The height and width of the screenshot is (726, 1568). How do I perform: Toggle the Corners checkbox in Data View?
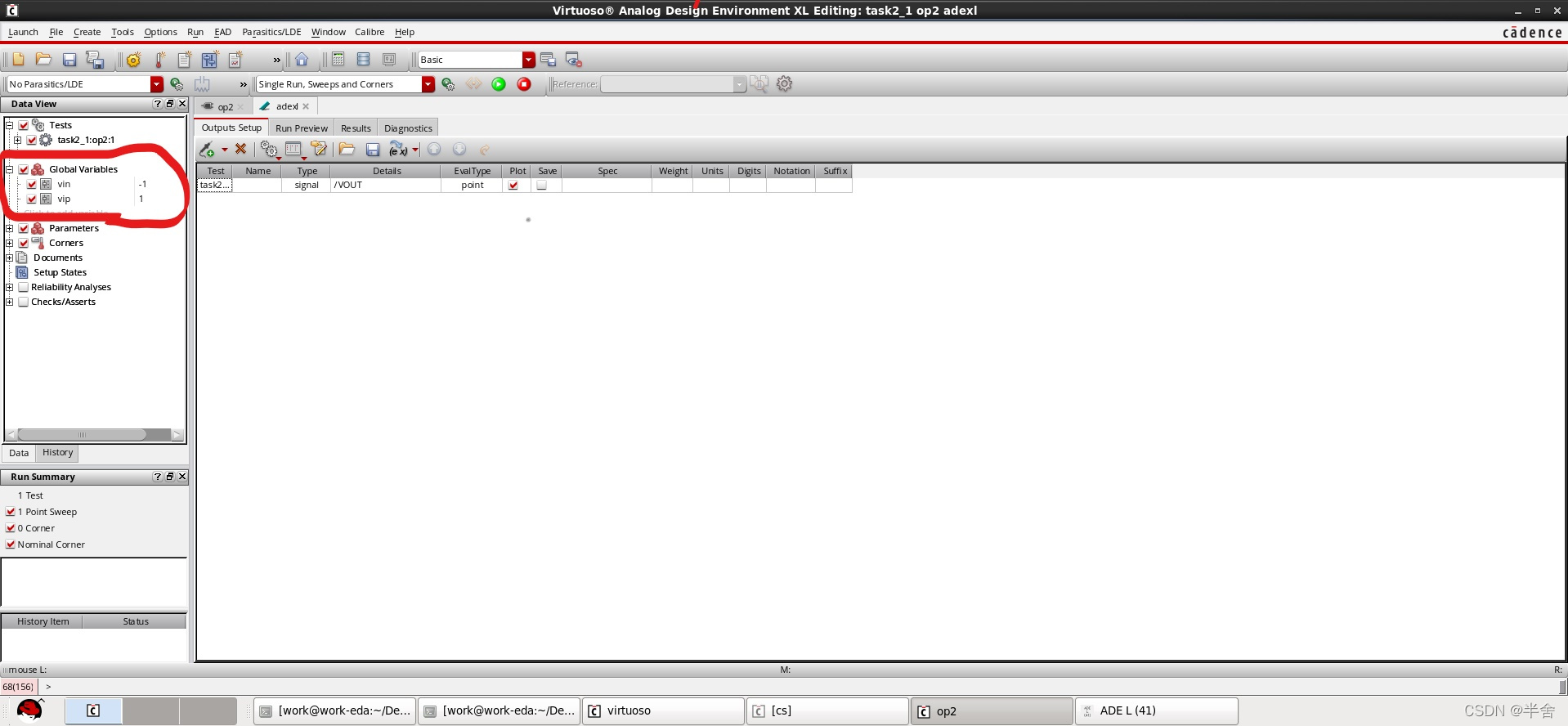coord(24,243)
